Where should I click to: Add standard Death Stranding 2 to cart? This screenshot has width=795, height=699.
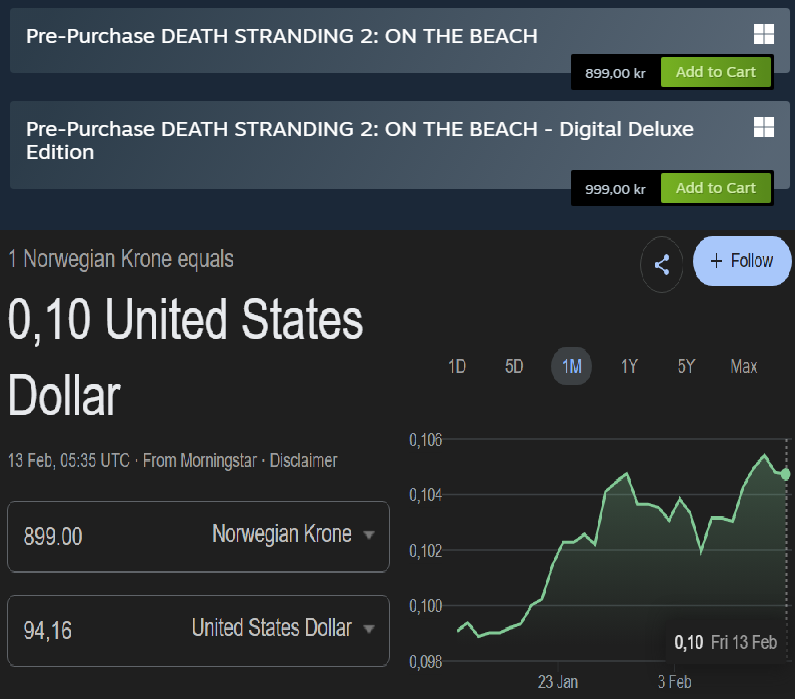pos(715,72)
